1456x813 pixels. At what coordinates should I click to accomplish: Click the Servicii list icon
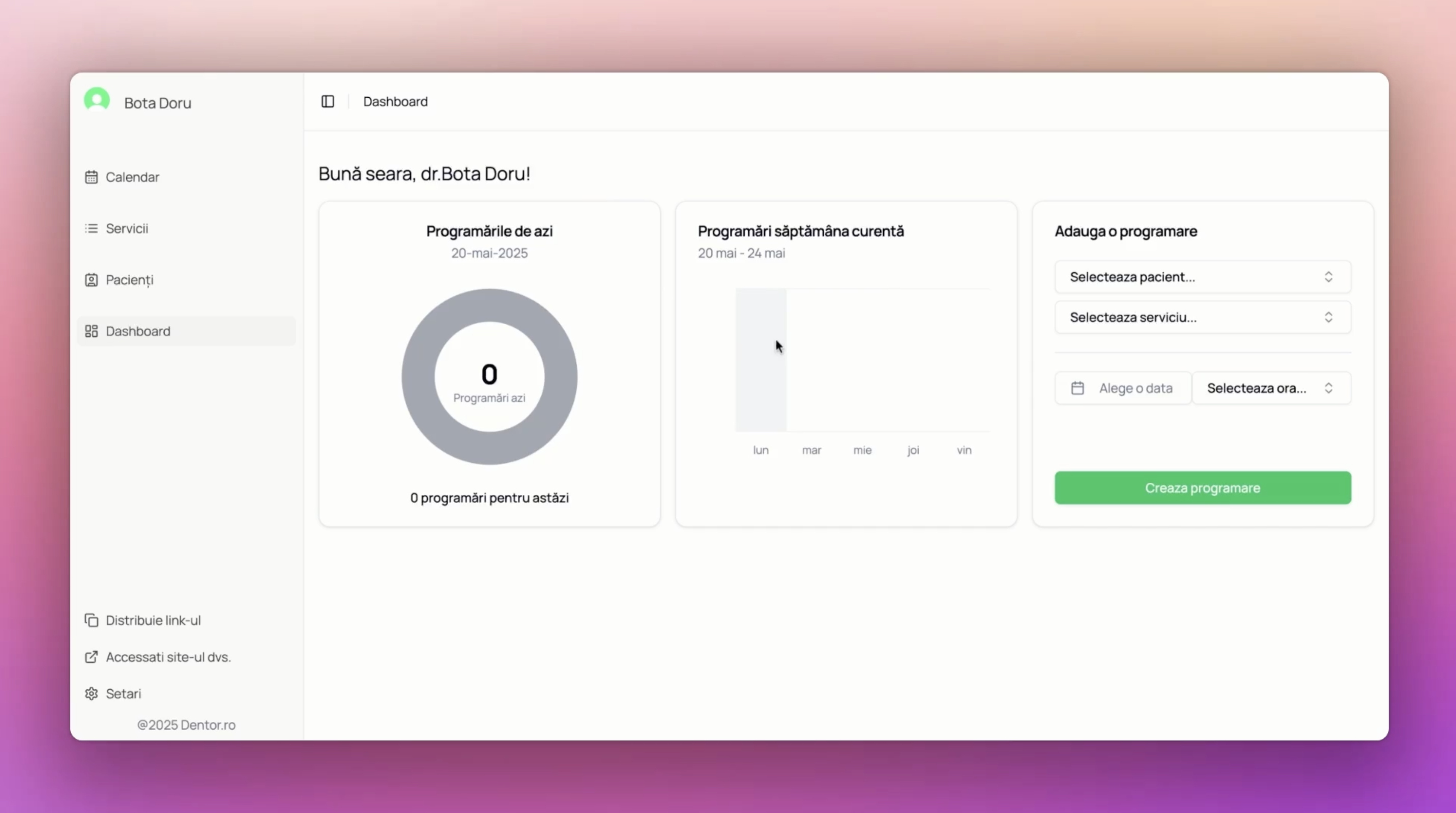[91, 228]
